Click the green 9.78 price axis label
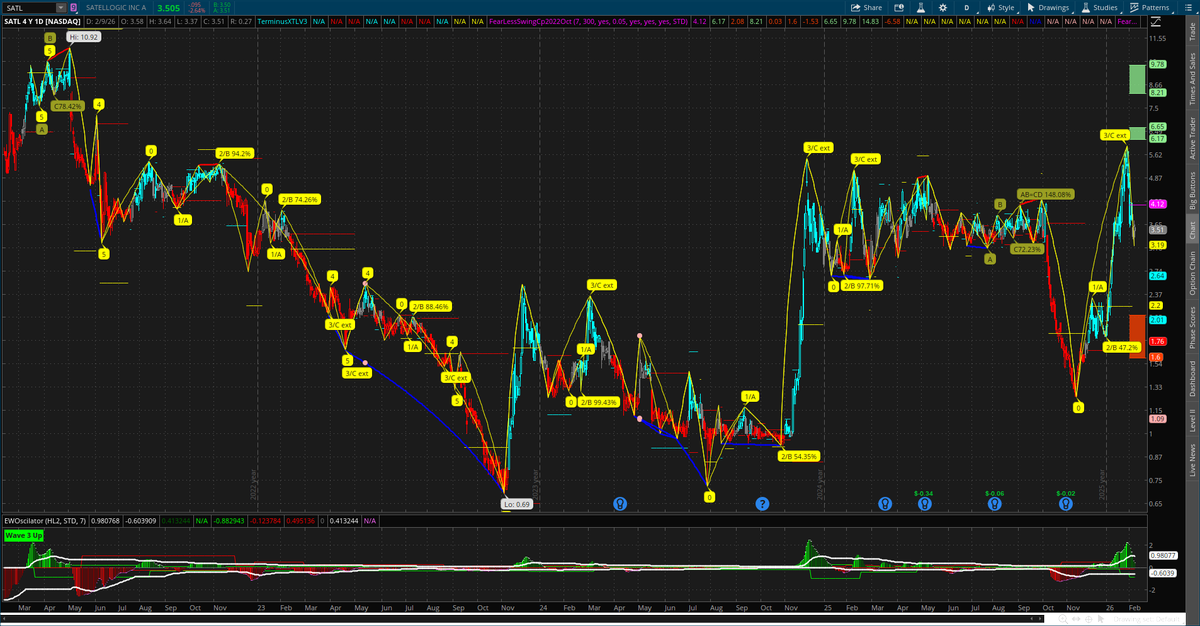 click(1159, 64)
